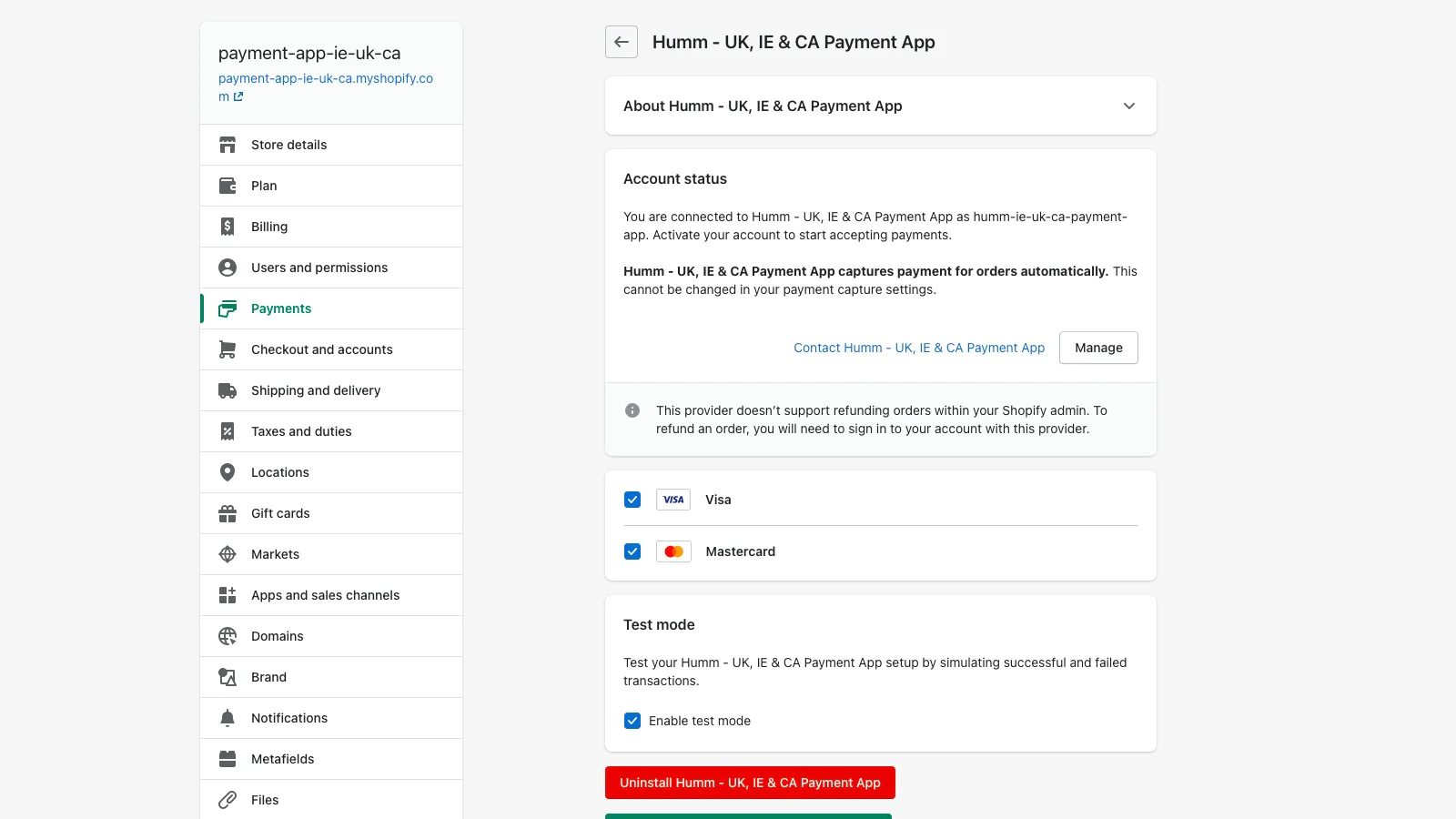The width and height of the screenshot is (1456, 819).
Task: Click Uninstall Humm Payment App button
Action: pos(750,783)
